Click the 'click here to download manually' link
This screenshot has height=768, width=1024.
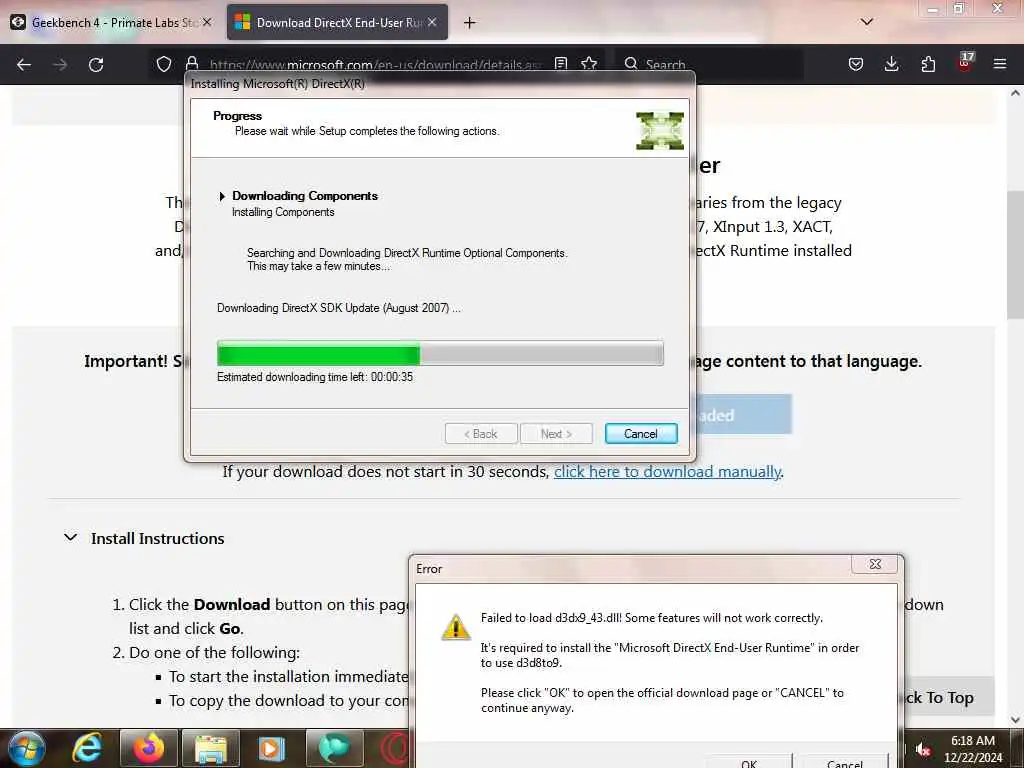click(667, 472)
